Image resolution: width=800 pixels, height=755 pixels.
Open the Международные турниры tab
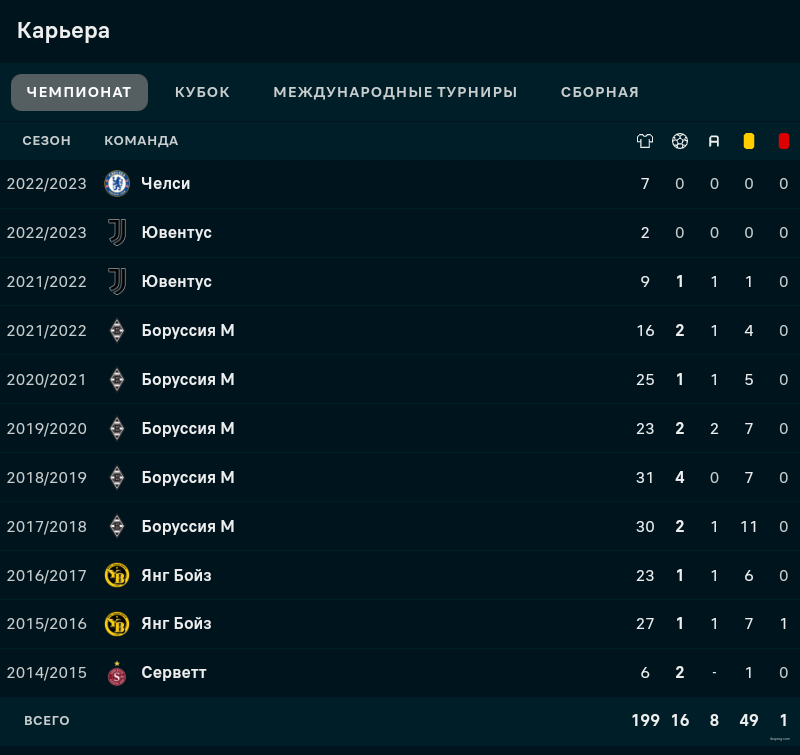395,92
